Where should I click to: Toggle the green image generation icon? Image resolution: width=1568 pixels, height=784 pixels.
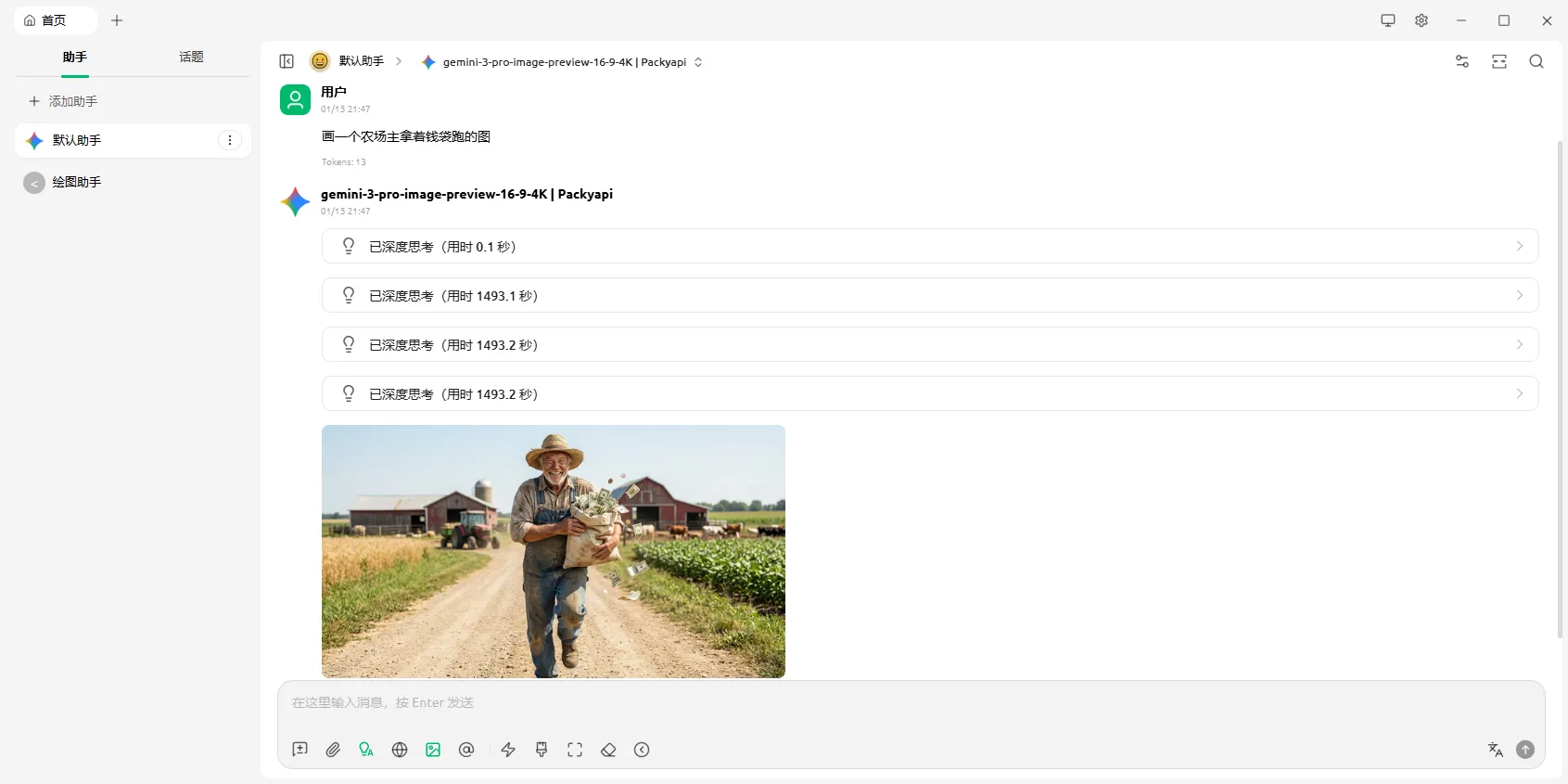433,750
